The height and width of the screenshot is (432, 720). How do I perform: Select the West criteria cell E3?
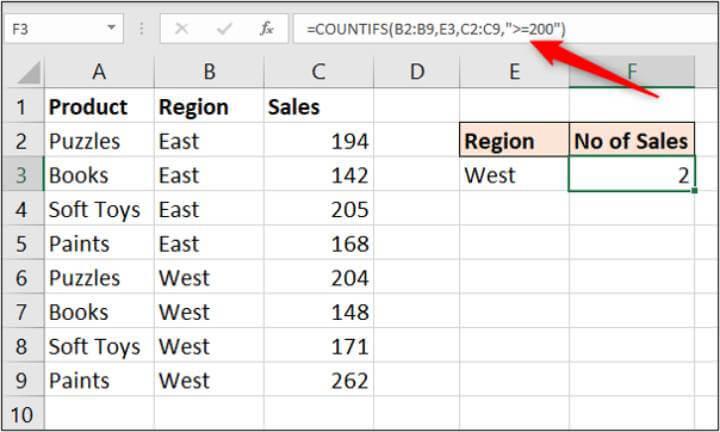pyautogui.click(x=513, y=175)
